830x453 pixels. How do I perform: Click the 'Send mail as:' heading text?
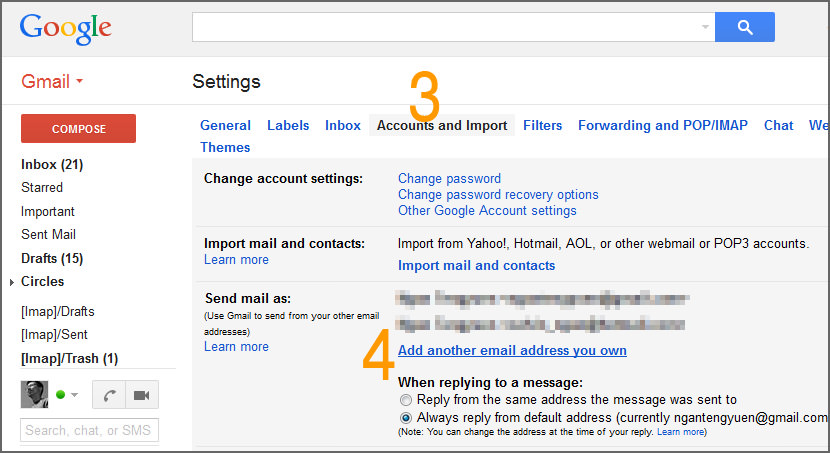coord(248,298)
